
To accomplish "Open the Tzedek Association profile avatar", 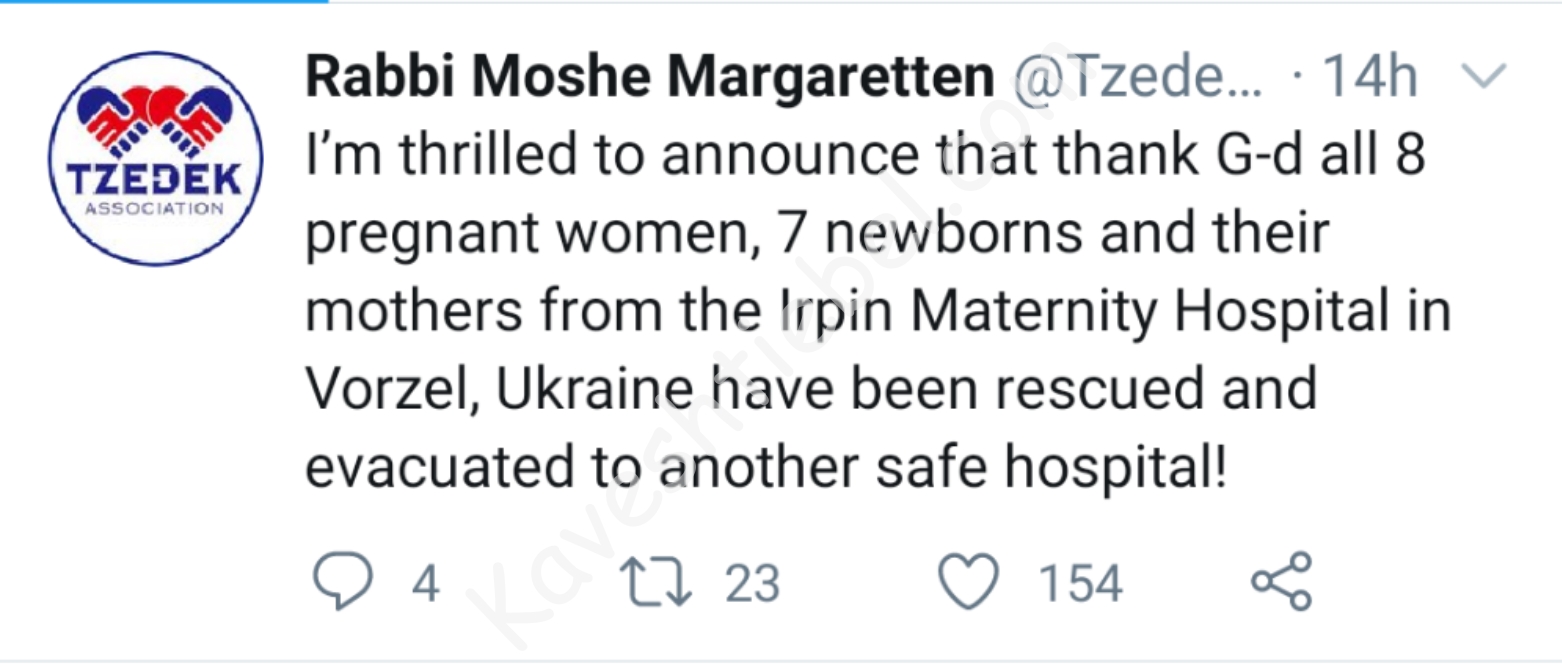I will click(155, 157).
